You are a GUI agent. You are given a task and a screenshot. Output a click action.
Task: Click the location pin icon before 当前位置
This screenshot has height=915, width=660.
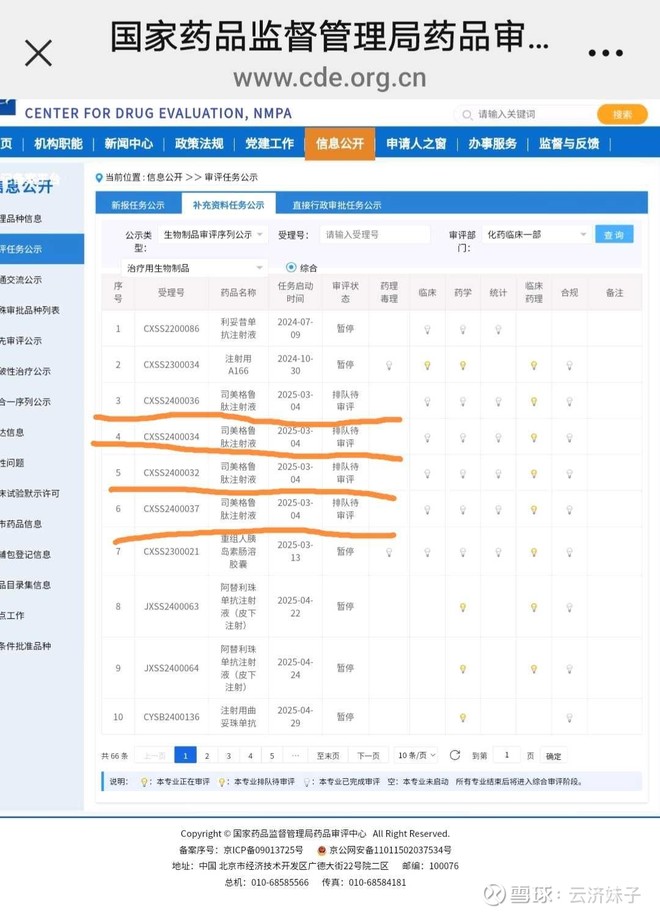tap(98, 177)
